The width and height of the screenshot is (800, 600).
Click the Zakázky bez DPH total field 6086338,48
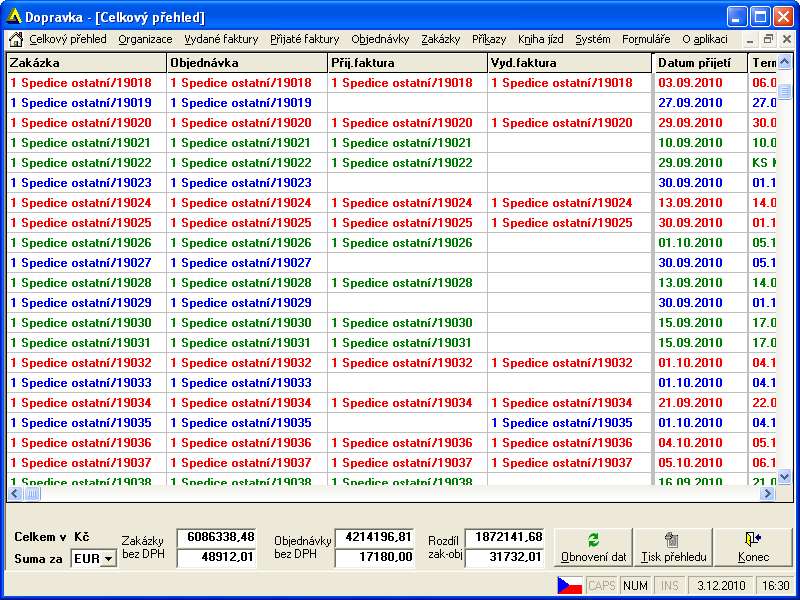[216, 538]
